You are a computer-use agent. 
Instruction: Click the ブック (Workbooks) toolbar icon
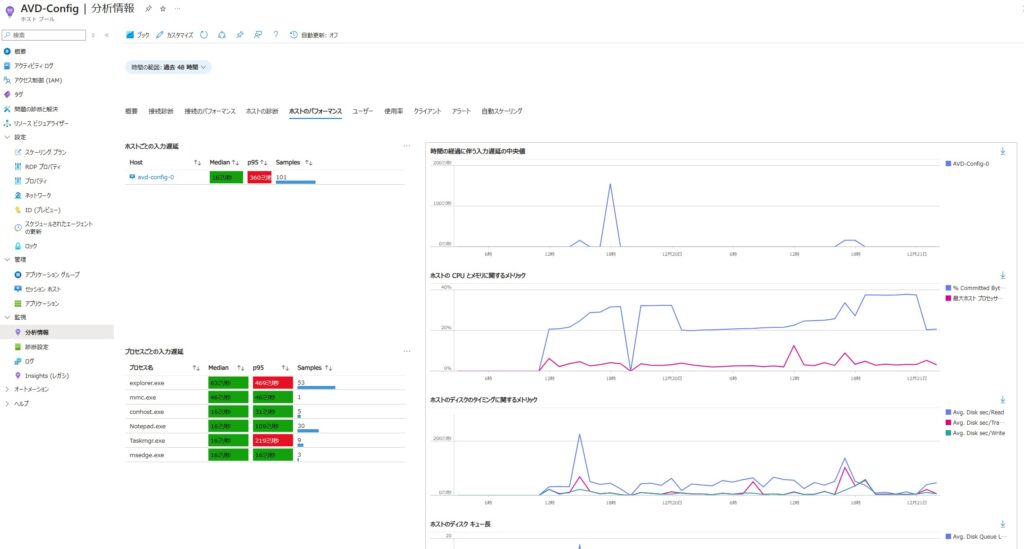click(x=130, y=35)
